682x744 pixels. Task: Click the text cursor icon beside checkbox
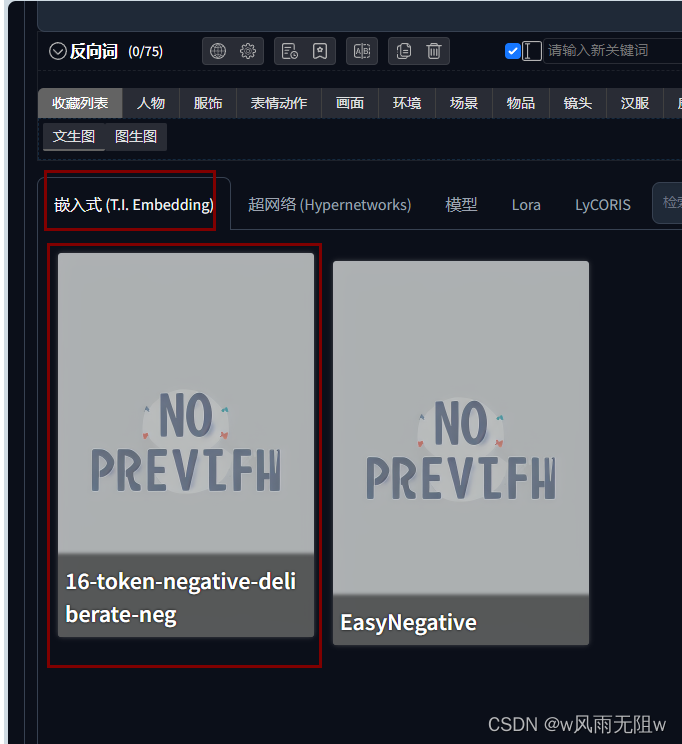tap(532, 51)
